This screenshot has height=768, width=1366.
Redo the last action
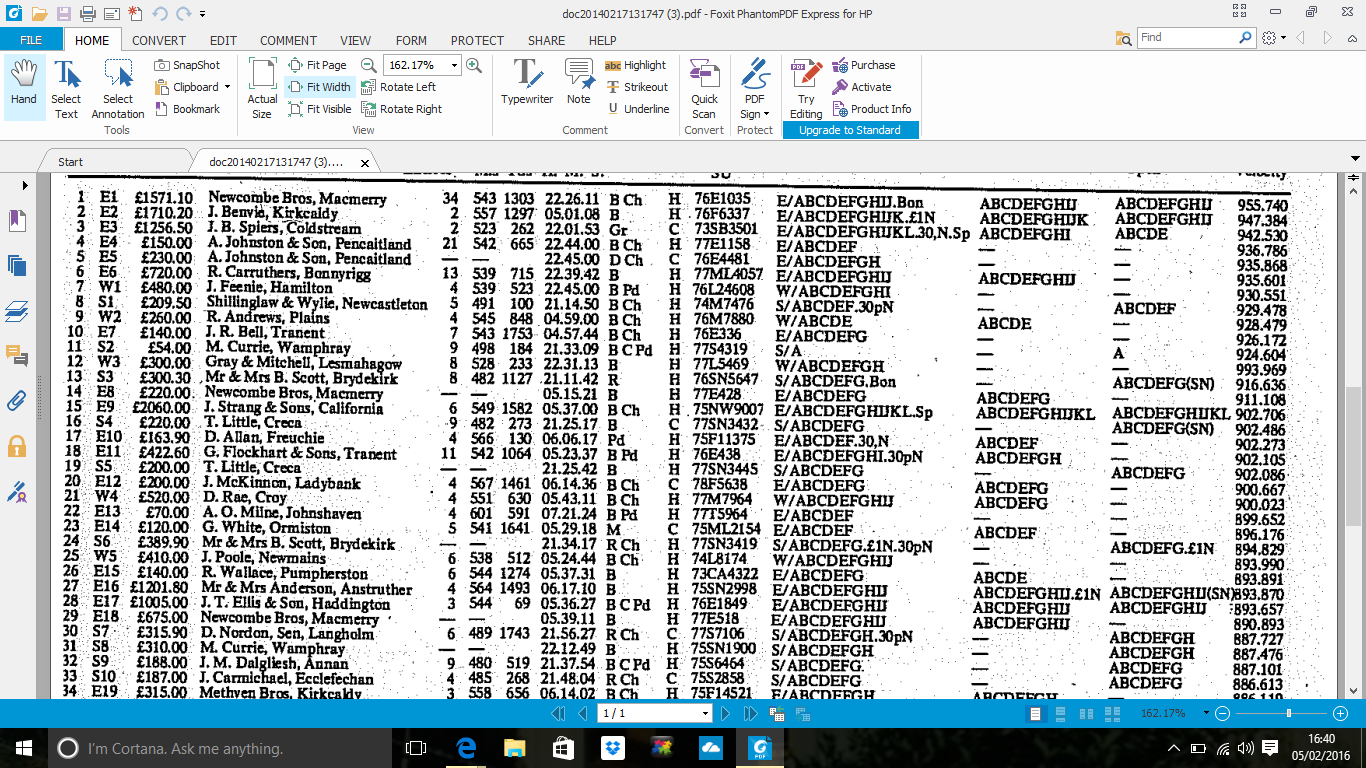point(184,14)
